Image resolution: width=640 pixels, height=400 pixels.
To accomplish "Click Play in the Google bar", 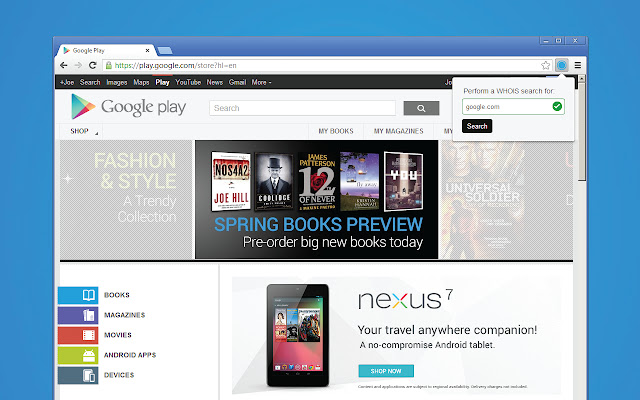I will click(162, 82).
